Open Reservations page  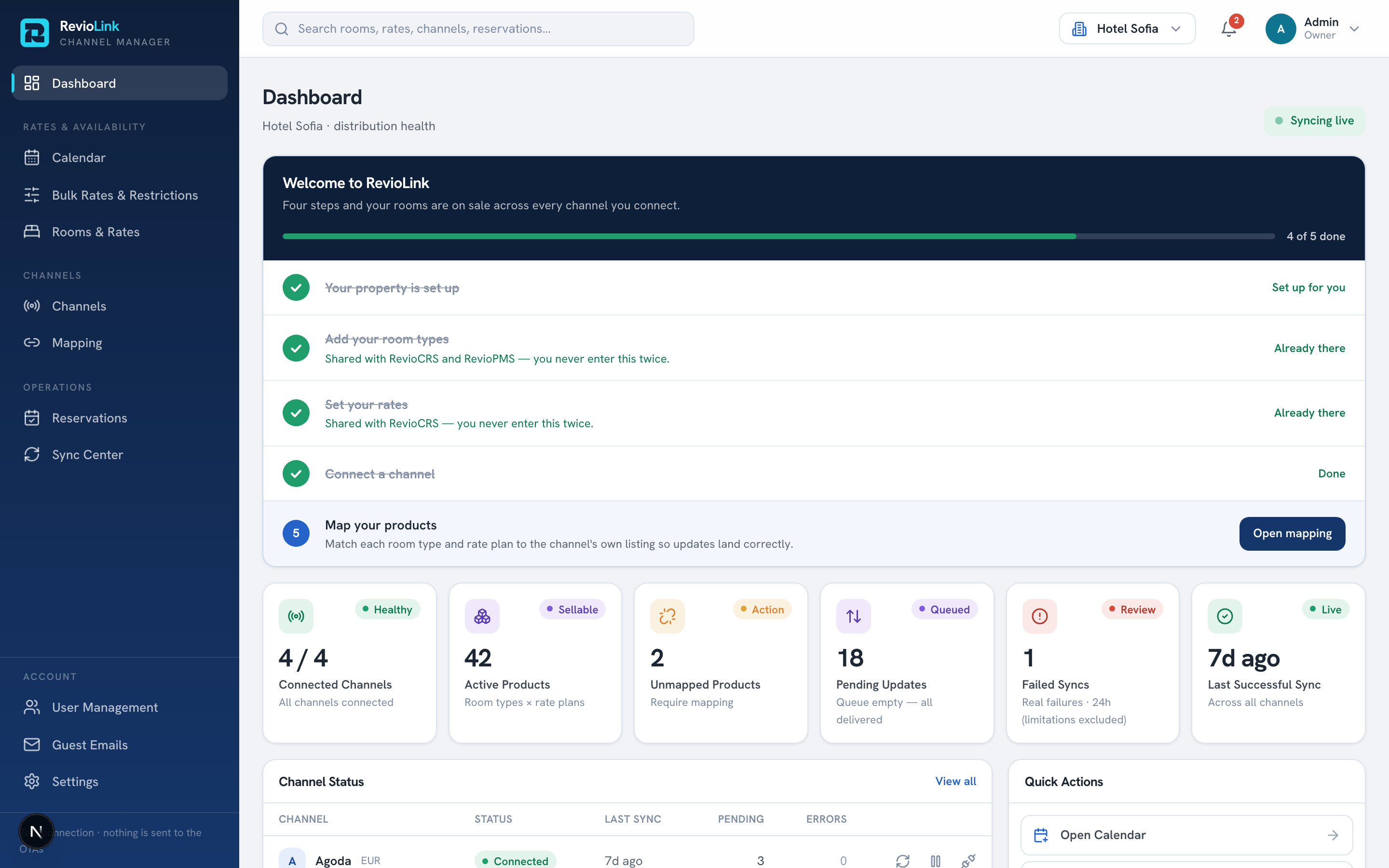[x=120, y=418]
